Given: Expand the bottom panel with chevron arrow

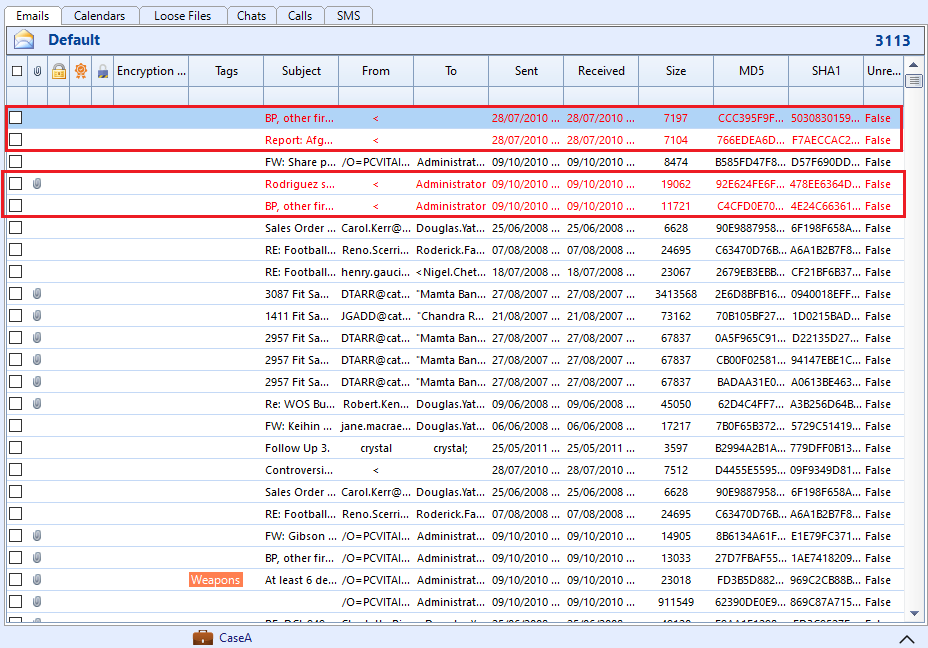Looking at the screenshot, I should pos(907,639).
